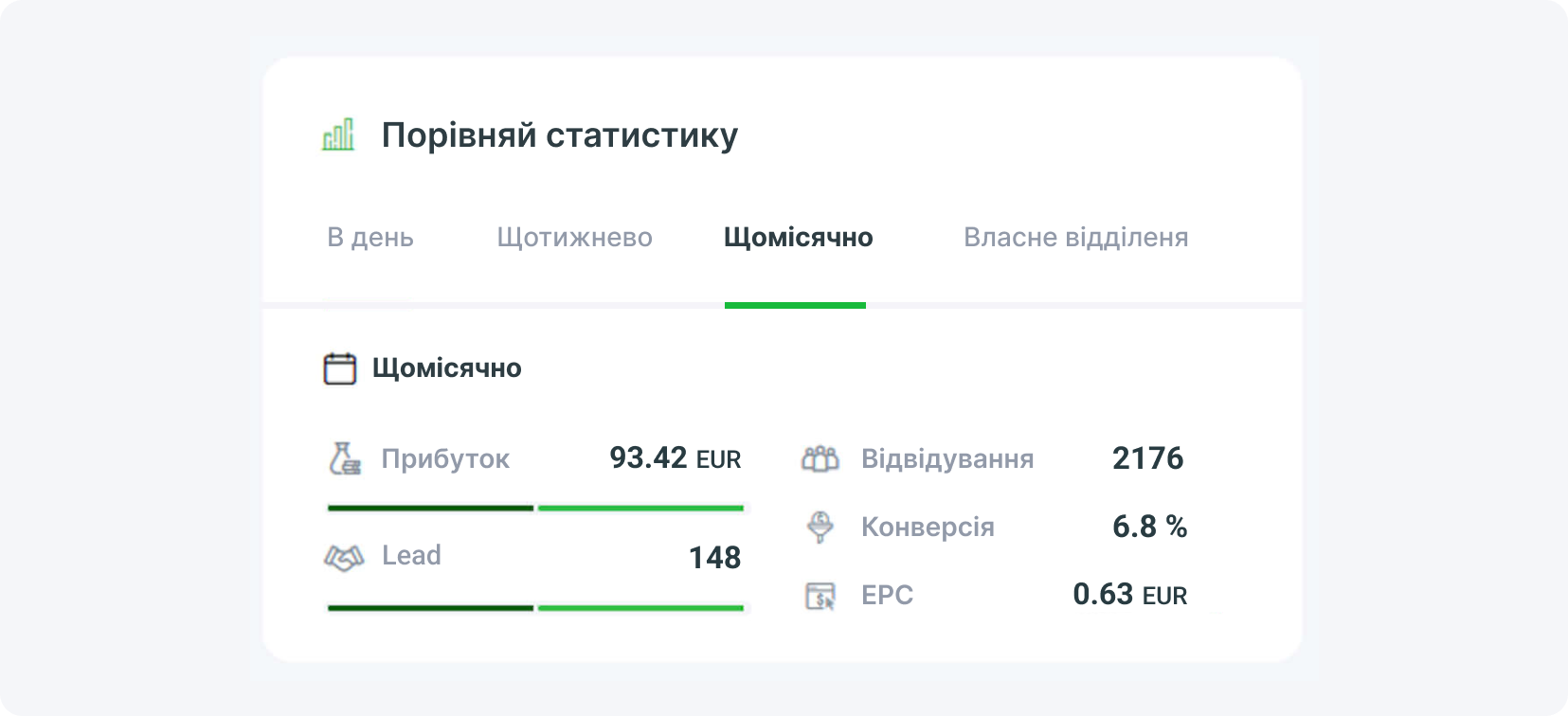Image resolution: width=1568 pixels, height=716 pixels.
Task: Switch to the Власне відділеня tab
Action: point(1077,238)
